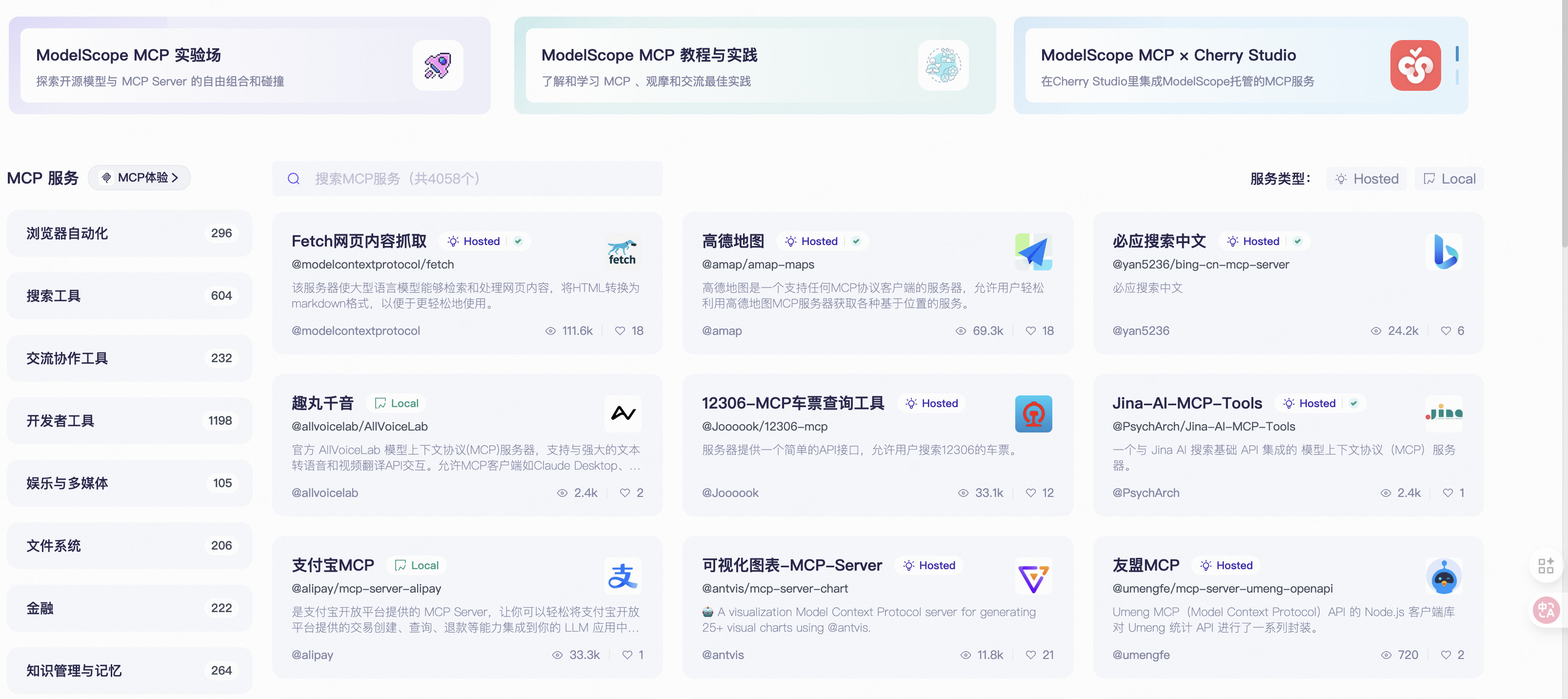Click the rocket icon in MCP 实验场 banner
The image size is (1568, 699).
click(438, 66)
